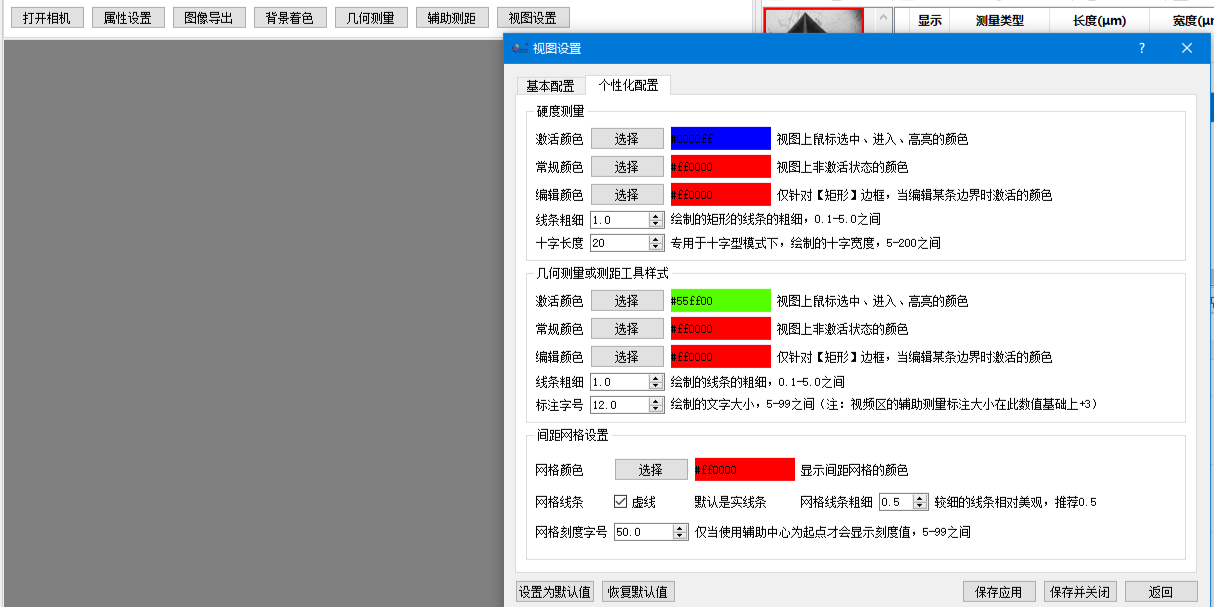Choose 硬度测量 编辑颜色 with 选择 button
Screen dimensions: 1214x607
pyautogui.click(x=627, y=195)
